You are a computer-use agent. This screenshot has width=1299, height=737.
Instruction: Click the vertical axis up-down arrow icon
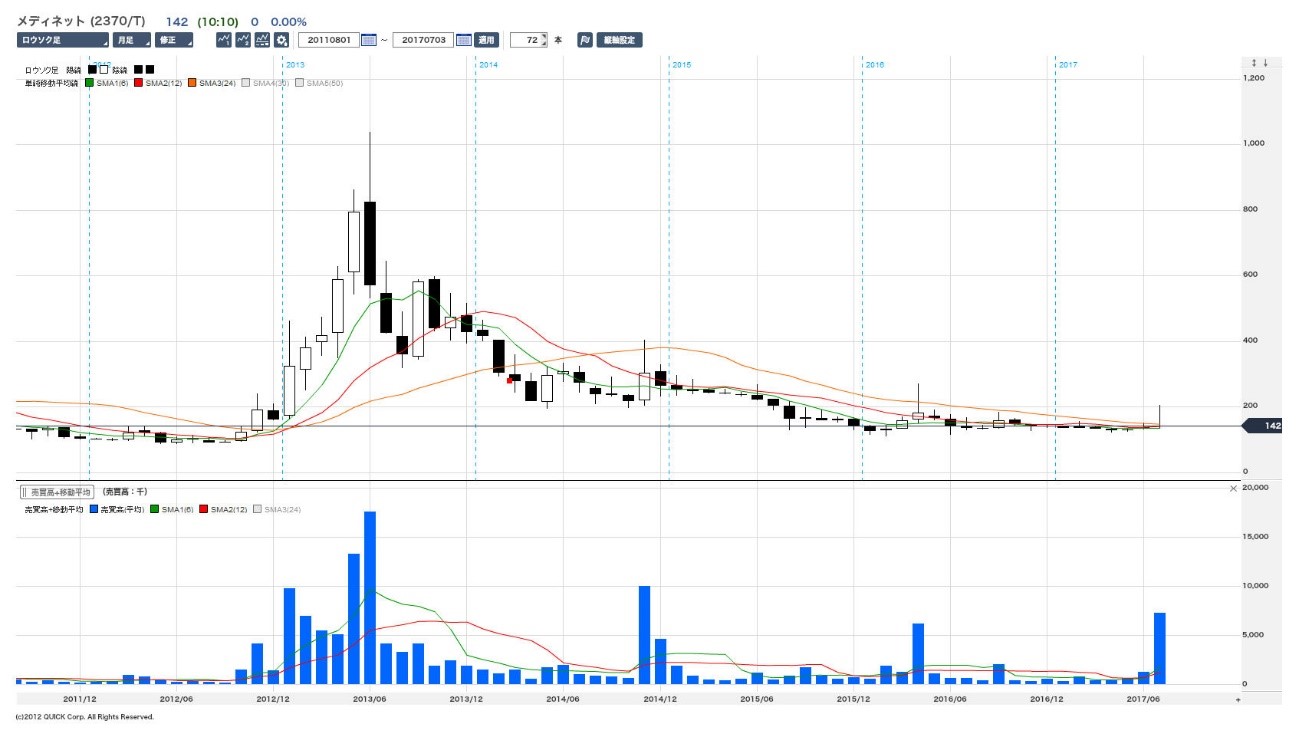[1260, 63]
